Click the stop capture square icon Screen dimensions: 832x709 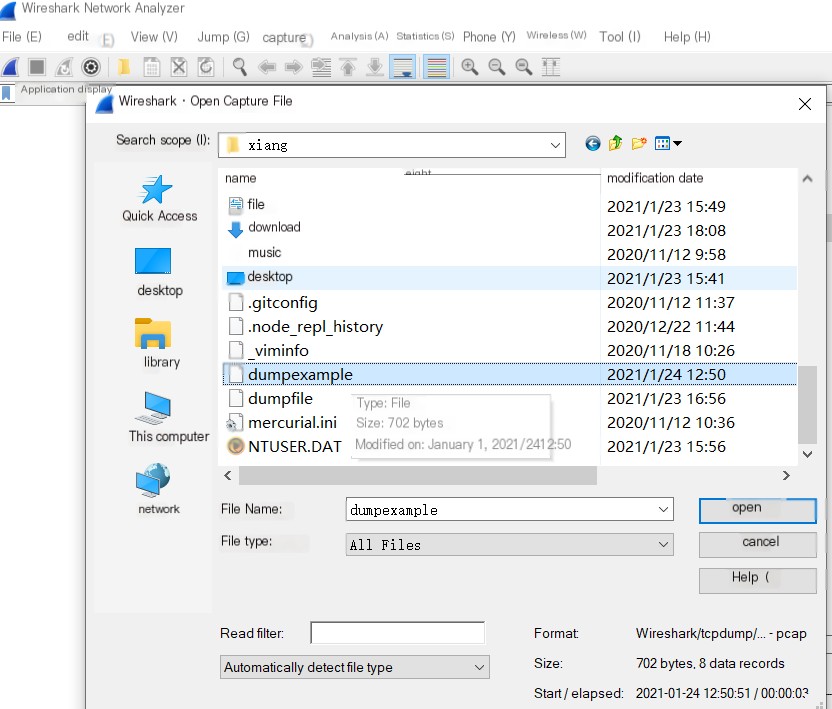click(37, 67)
